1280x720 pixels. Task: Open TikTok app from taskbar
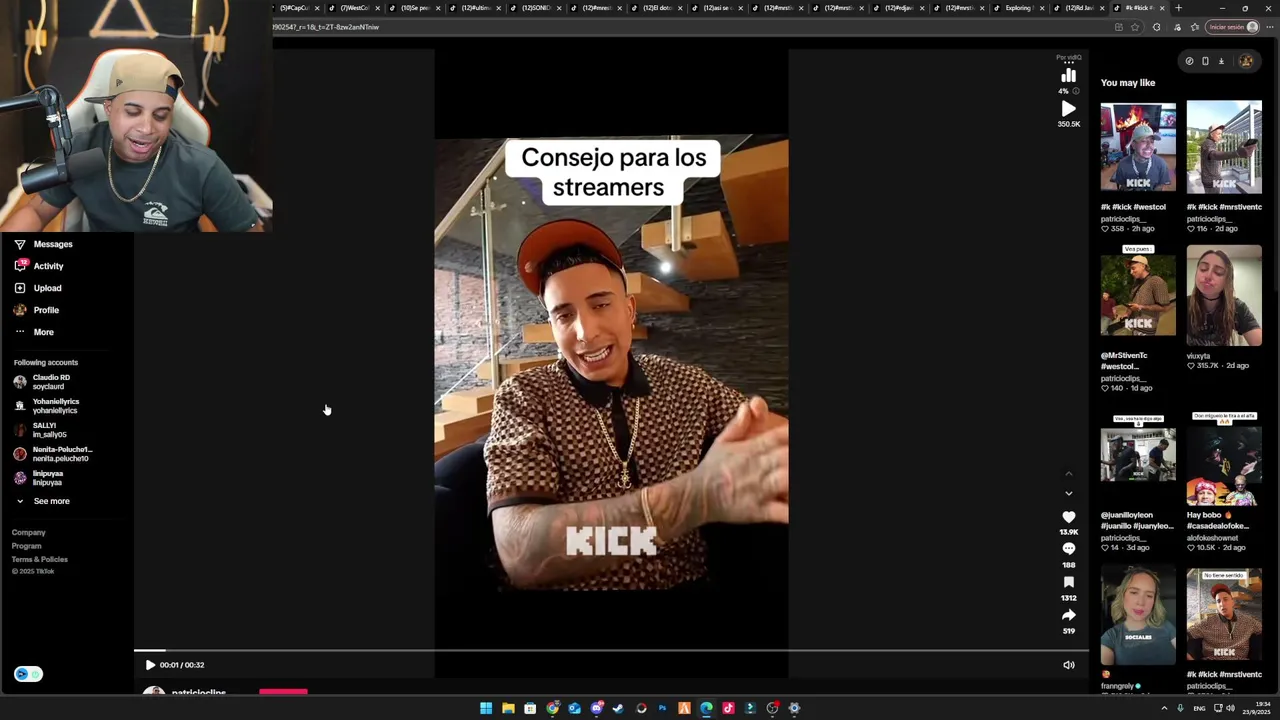click(x=728, y=708)
